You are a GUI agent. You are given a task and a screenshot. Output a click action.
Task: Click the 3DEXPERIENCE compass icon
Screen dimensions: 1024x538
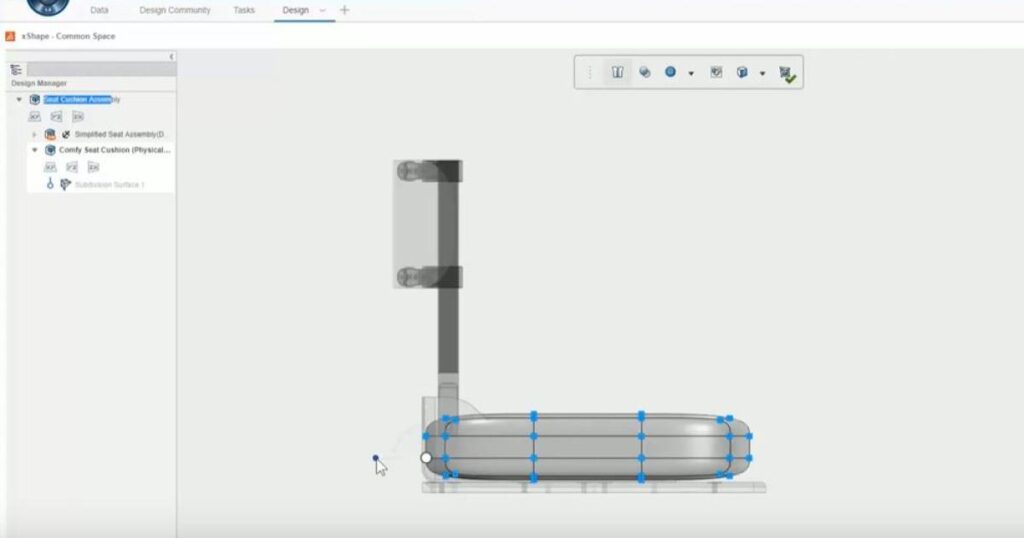[47, 6]
